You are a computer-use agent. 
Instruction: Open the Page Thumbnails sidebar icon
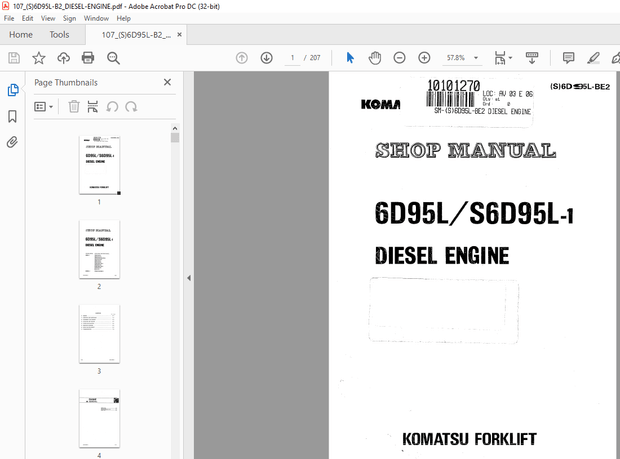[x=13, y=90]
